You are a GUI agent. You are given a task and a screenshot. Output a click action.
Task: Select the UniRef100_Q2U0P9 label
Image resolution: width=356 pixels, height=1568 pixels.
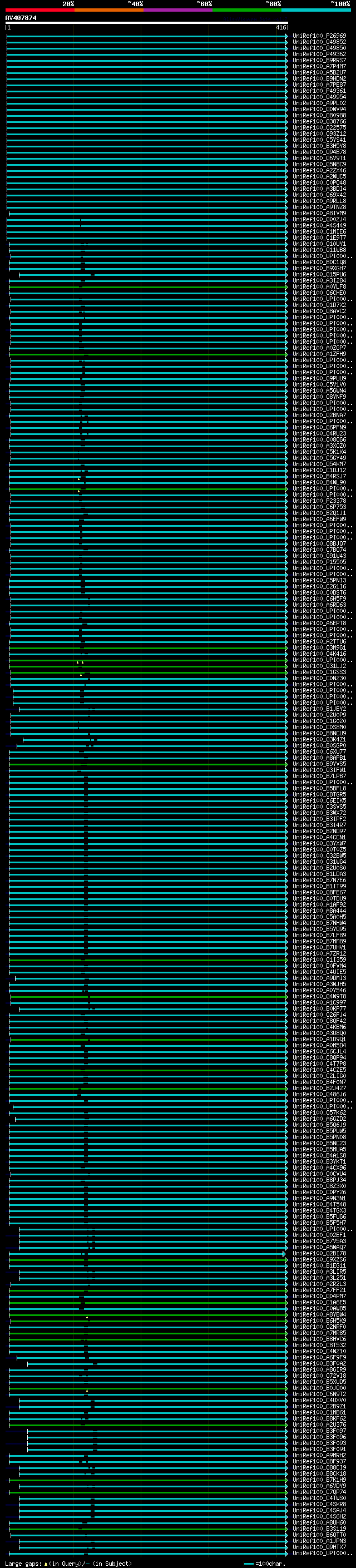pyautogui.click(x=319, y=715)
